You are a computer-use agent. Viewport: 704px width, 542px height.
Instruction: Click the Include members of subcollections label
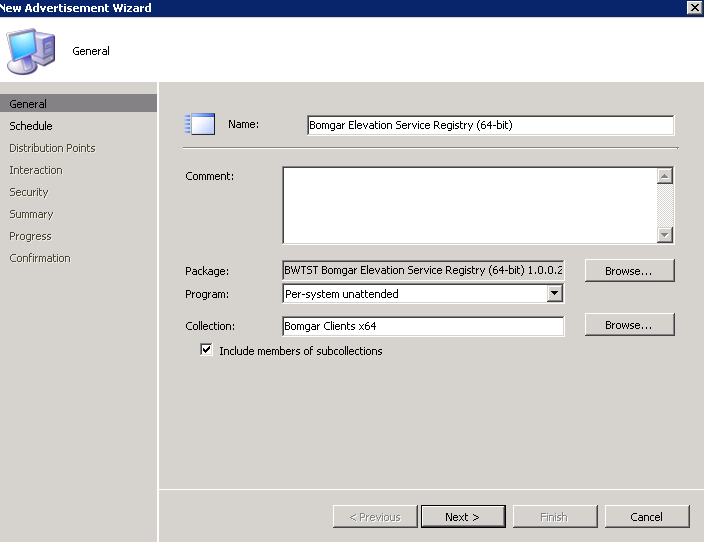click(x=301, y=351)
